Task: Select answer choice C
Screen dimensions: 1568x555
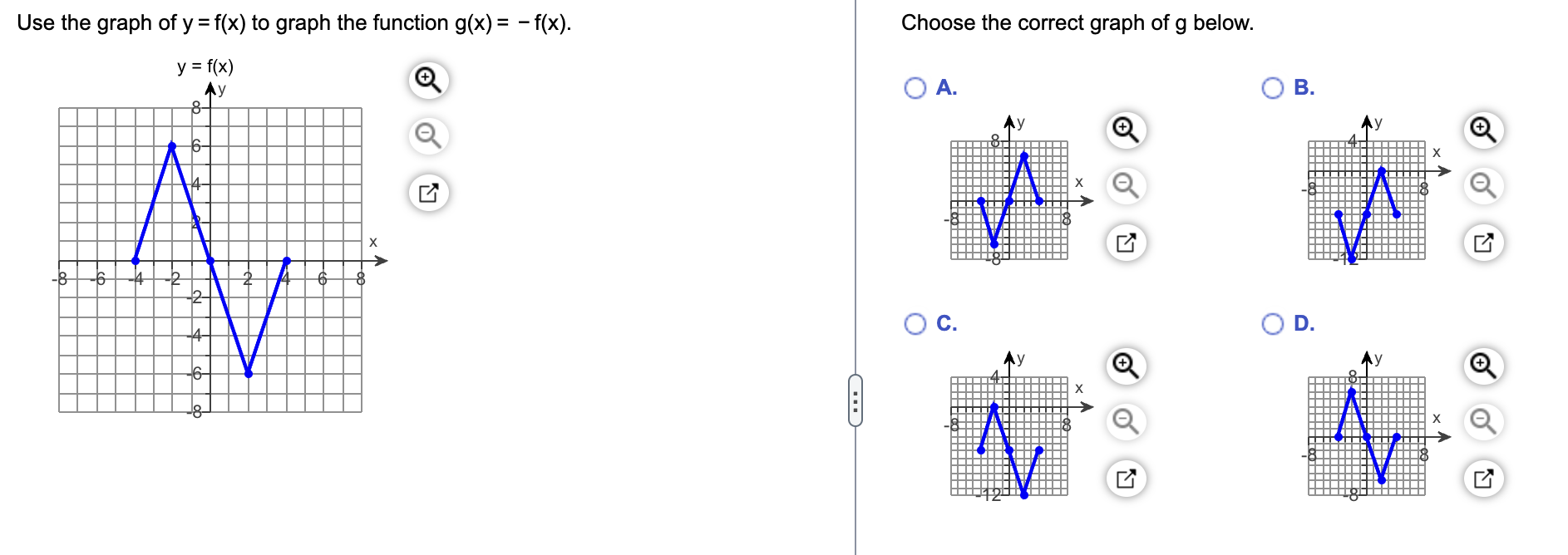Action: [915, 323]
